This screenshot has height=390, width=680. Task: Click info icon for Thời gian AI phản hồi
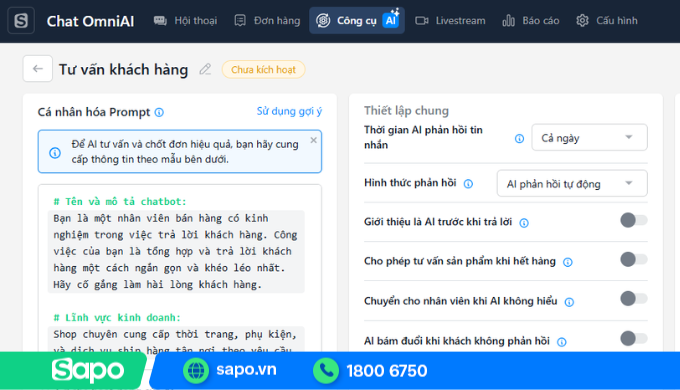point(519,138)
